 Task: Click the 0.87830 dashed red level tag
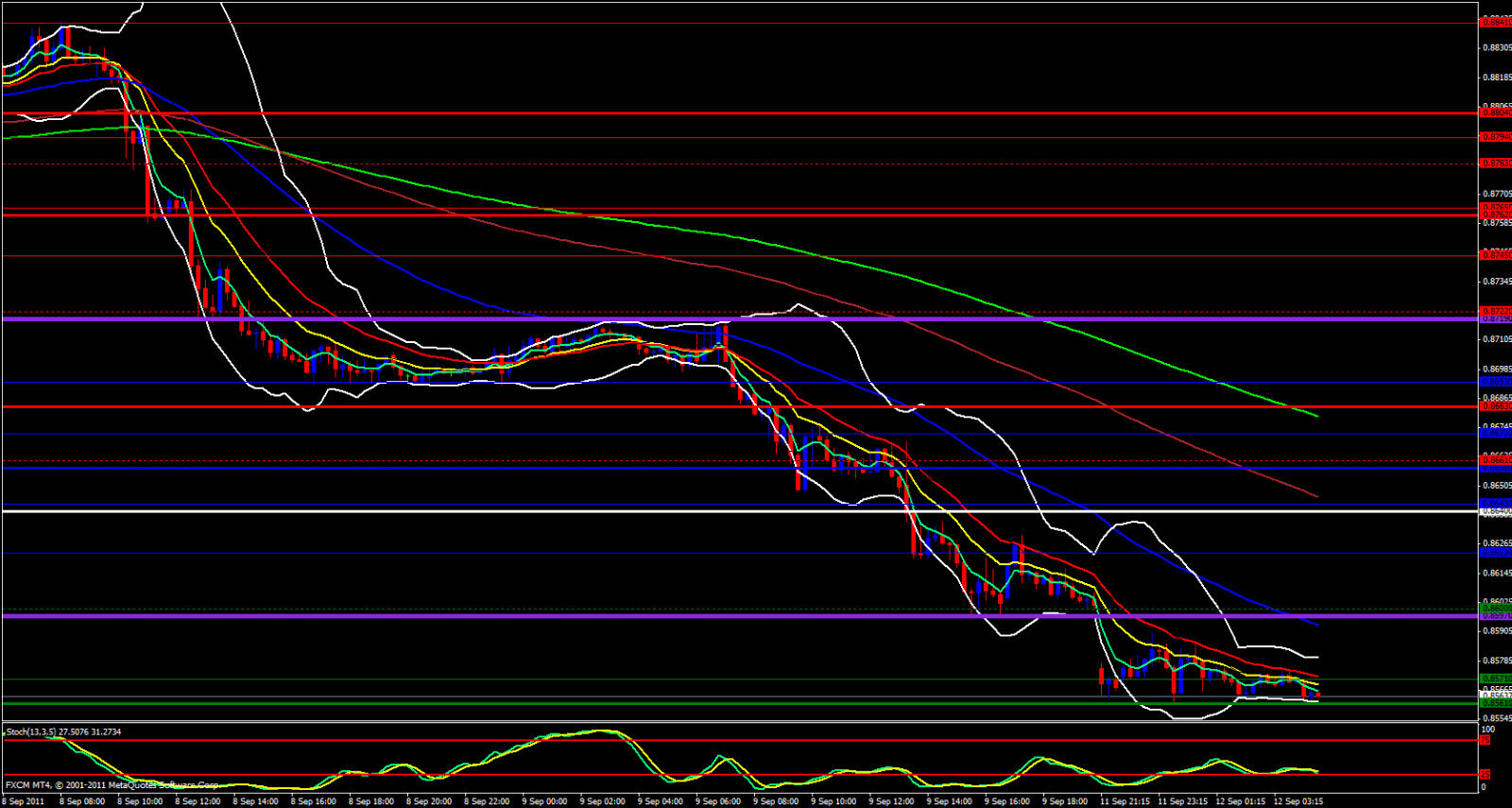coord(1495,163)
